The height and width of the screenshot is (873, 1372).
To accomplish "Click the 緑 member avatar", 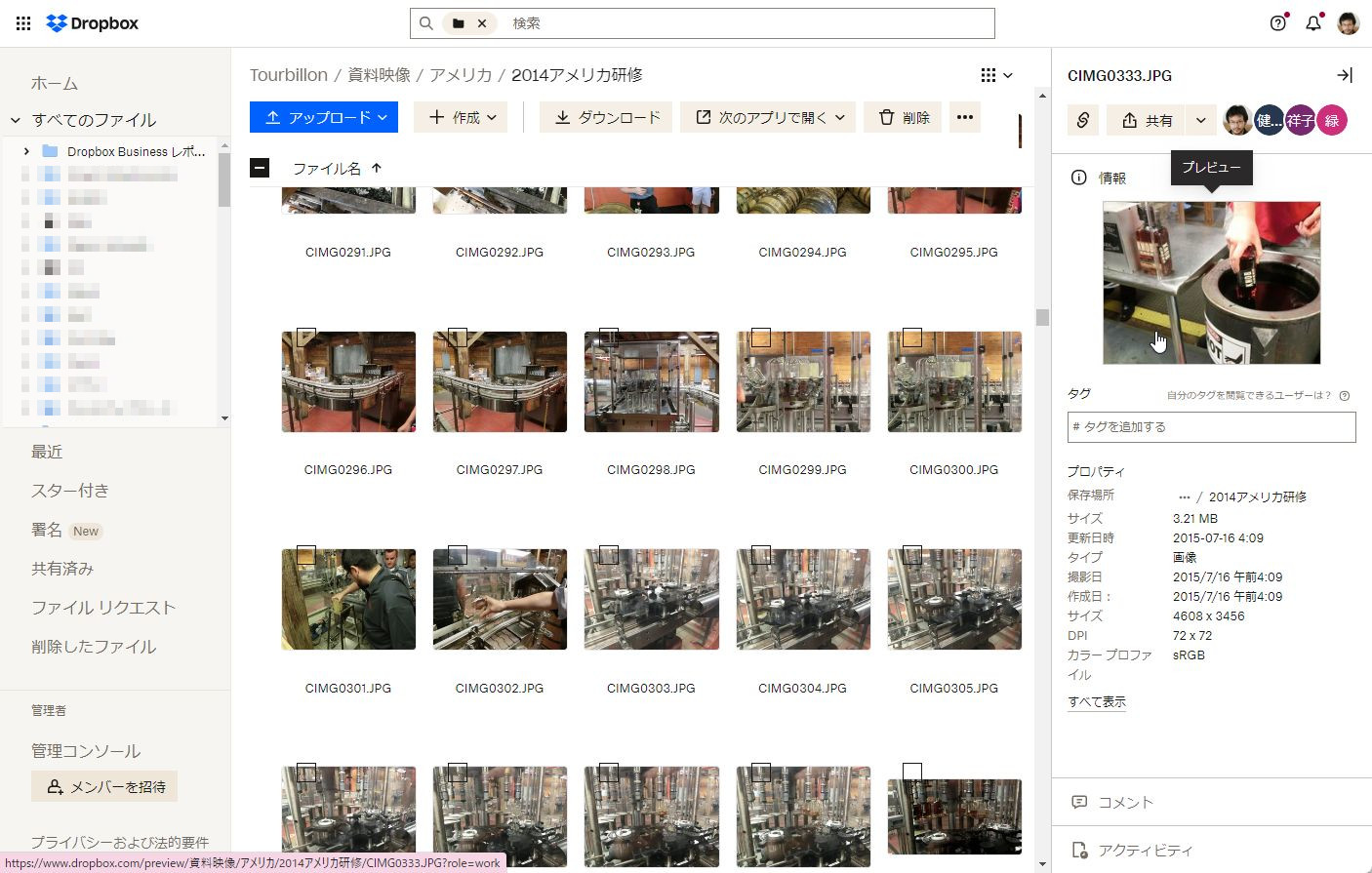I will point(1332,120).
